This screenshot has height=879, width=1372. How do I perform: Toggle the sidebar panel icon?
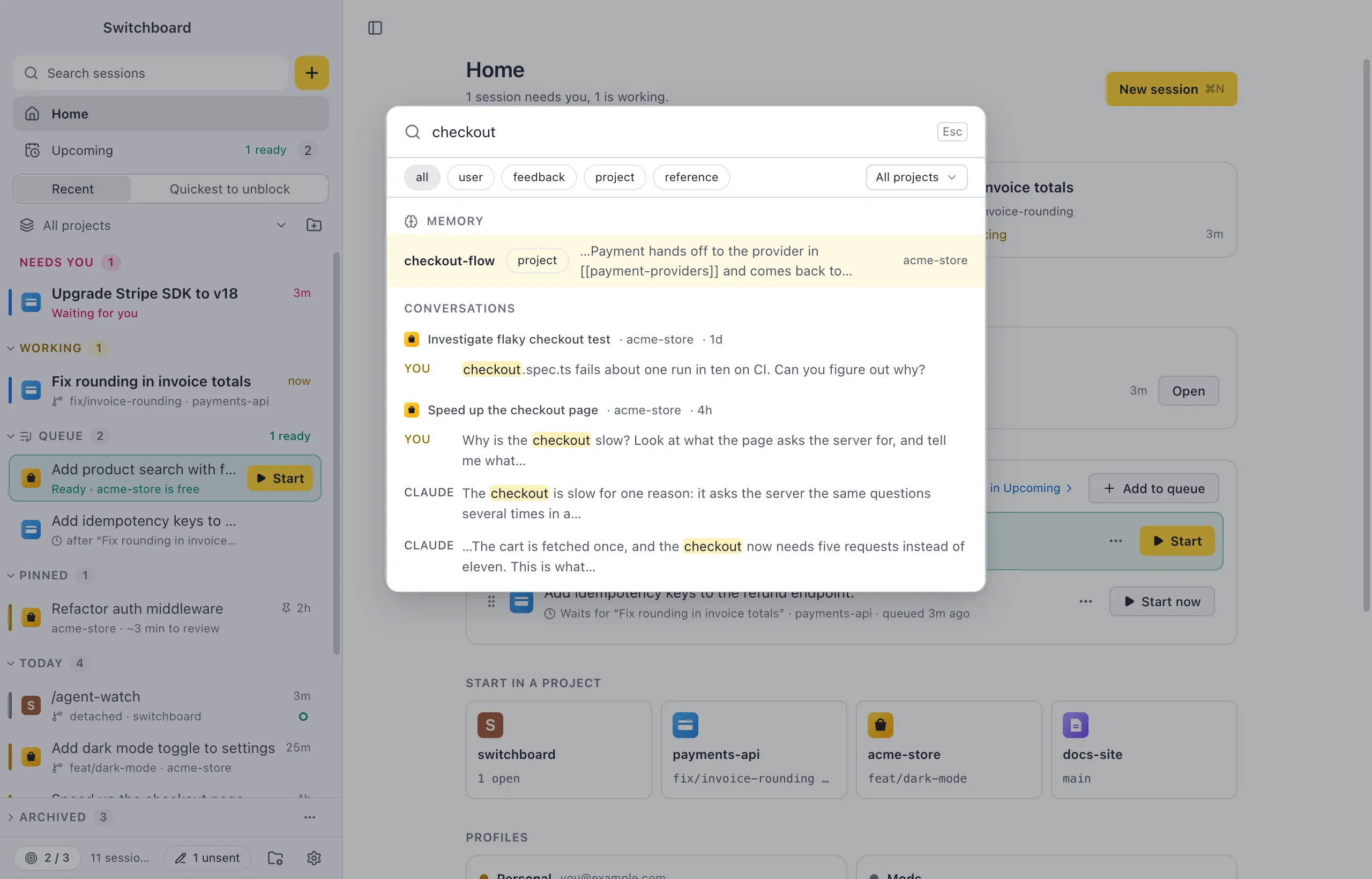point(375,28)
